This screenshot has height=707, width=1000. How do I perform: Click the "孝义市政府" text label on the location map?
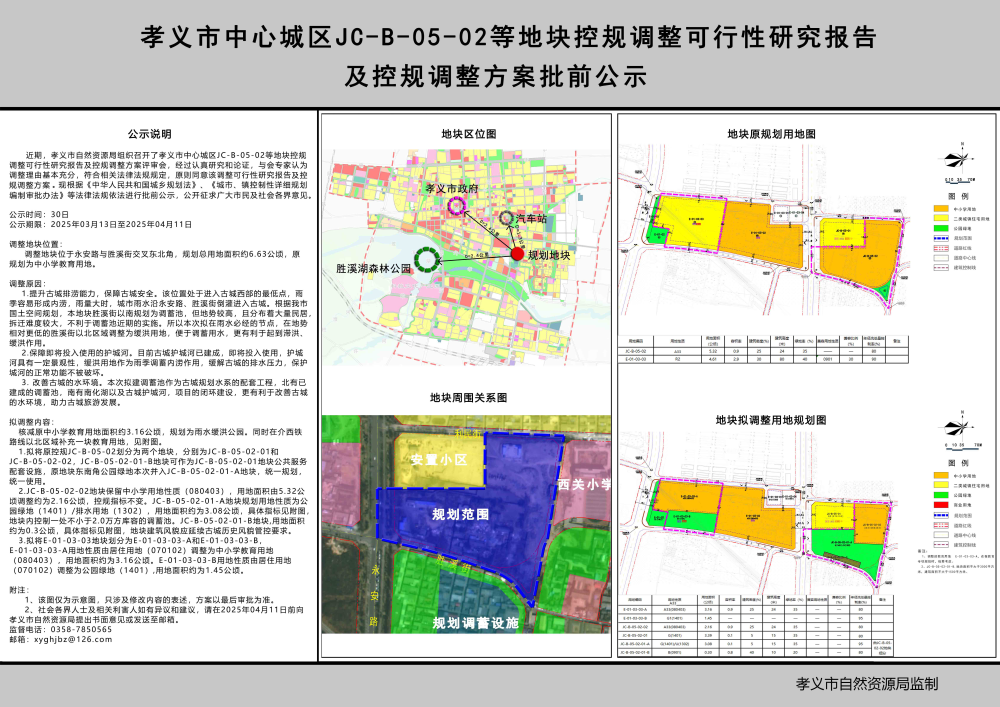pyautogui.click(x=452, y=189)
